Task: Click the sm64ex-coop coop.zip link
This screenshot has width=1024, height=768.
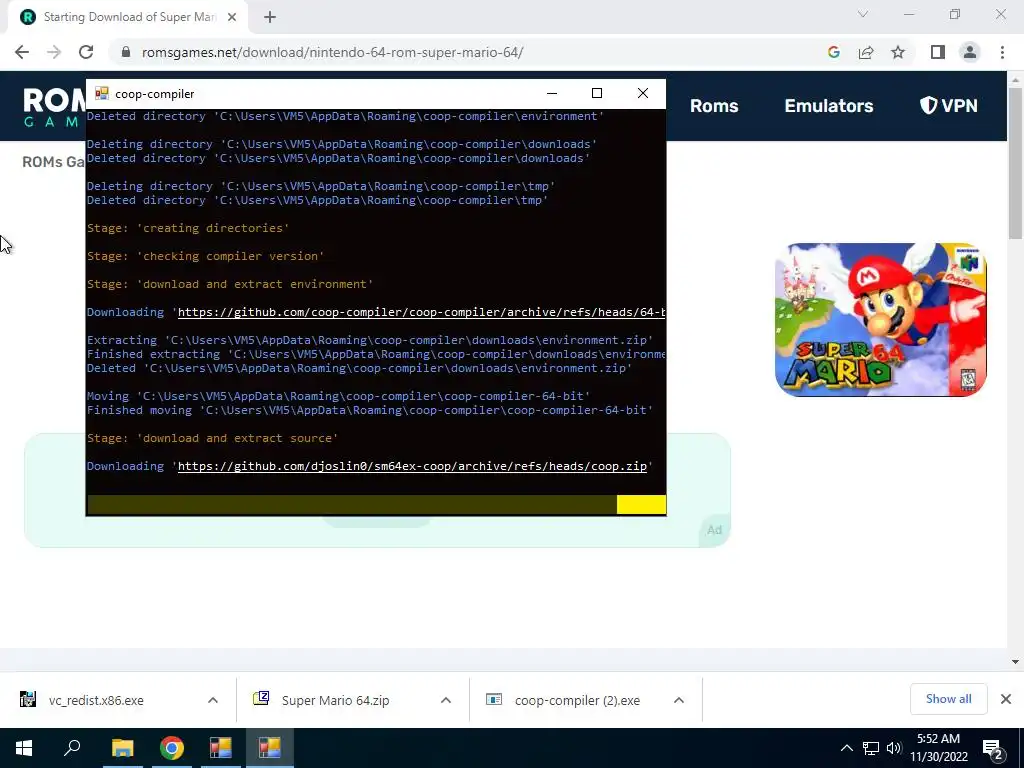Action: tap(412, 466)
